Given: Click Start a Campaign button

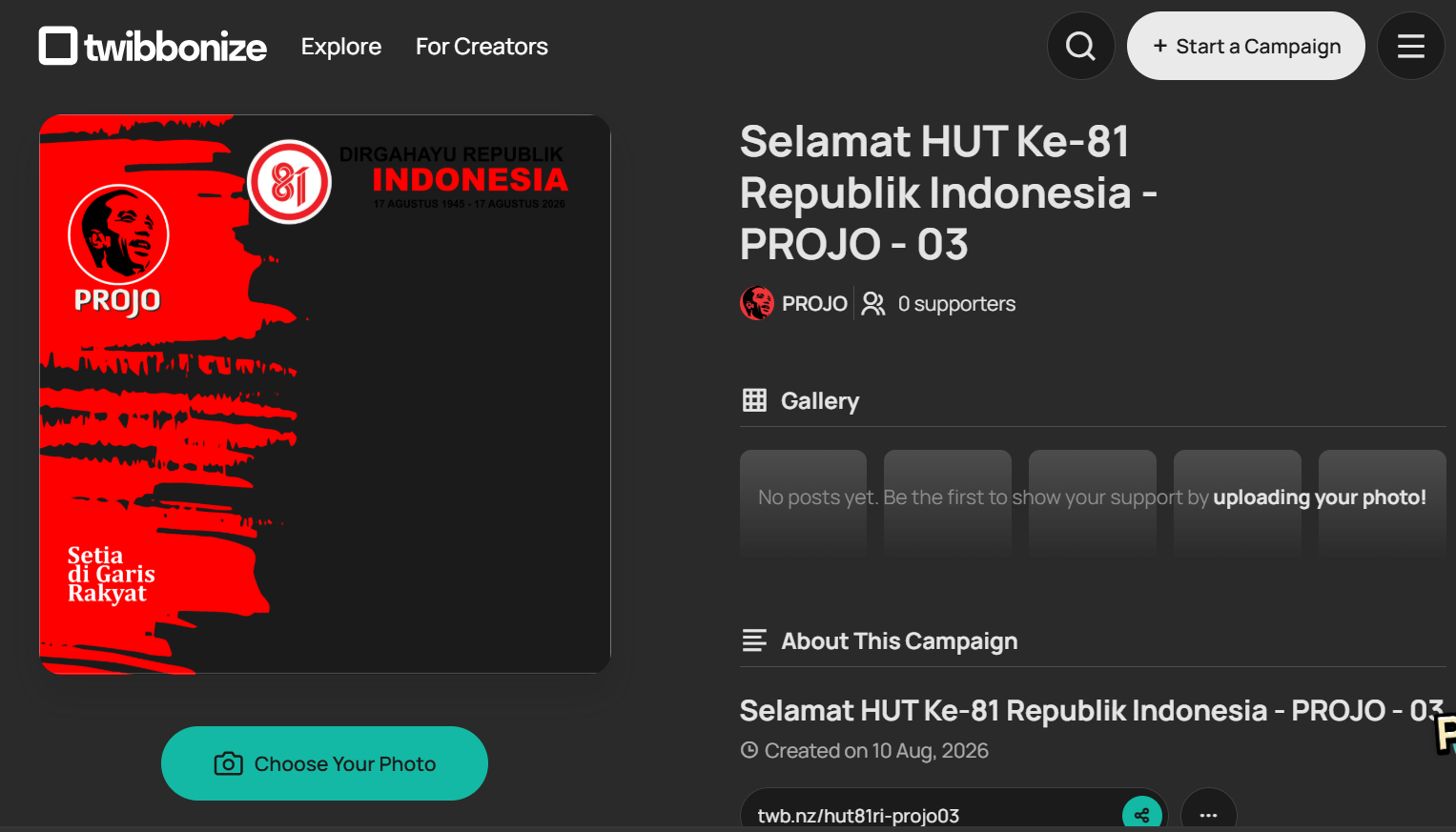Looking at the screenshot, I should pos(1245,46).
